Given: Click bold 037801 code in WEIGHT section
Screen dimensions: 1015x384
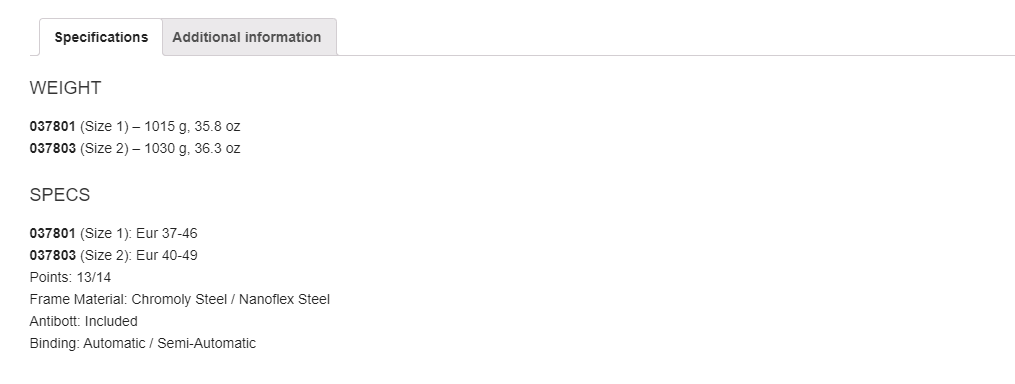Looking at the screenshot, I should coord(52,126).
